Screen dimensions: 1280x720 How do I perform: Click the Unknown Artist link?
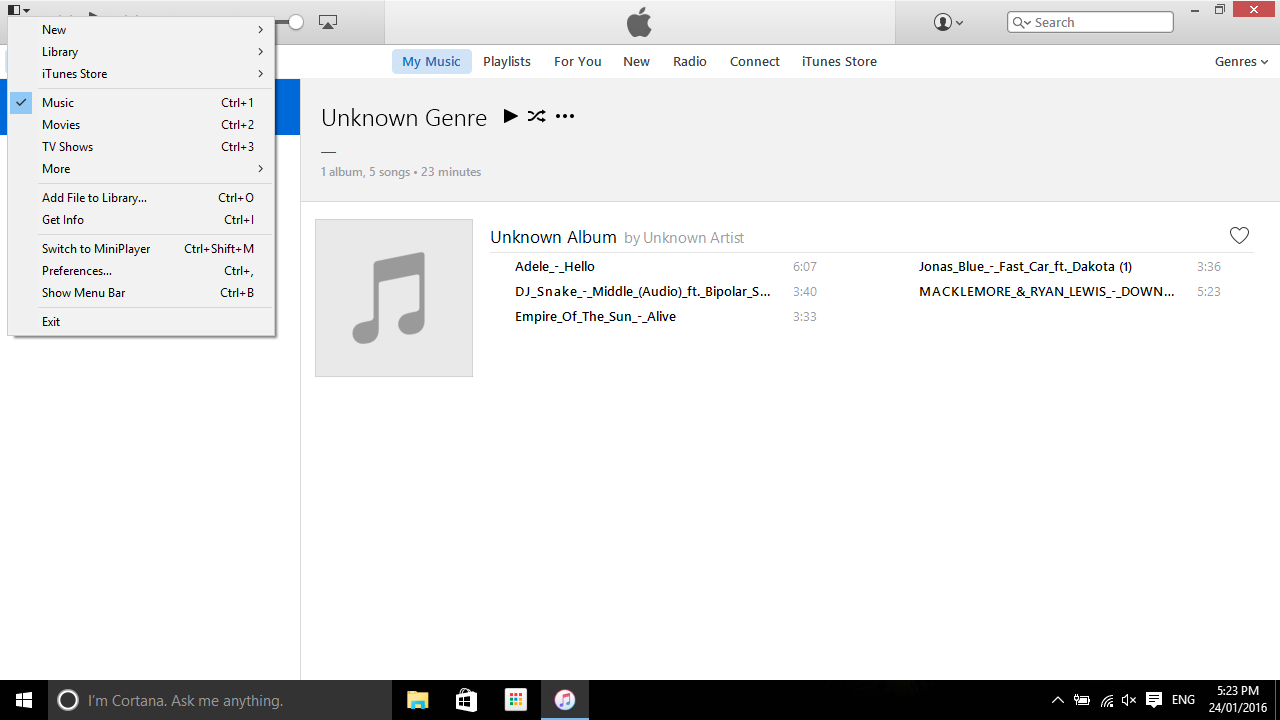[x=694, y=238]
